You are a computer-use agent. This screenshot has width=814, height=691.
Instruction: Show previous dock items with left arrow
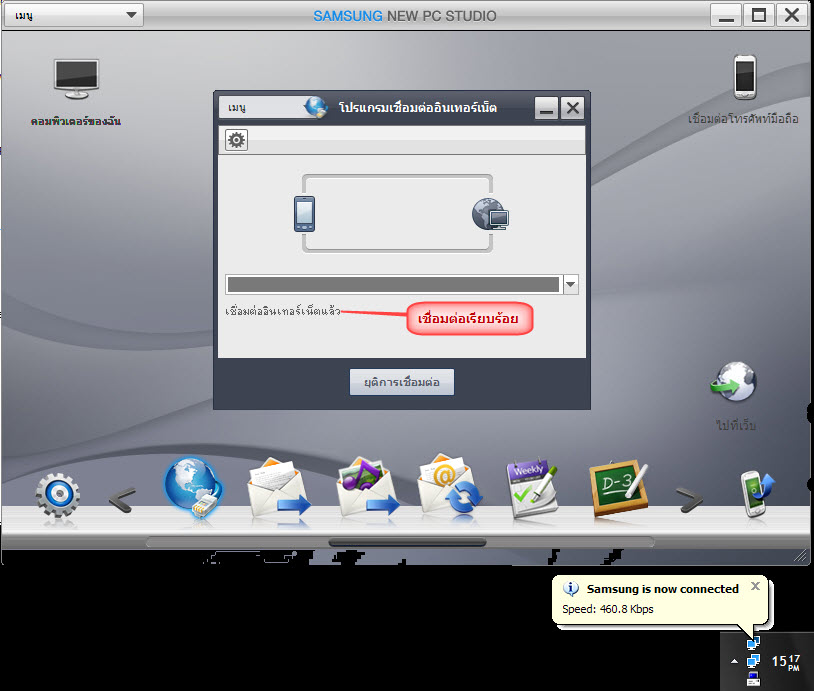(x=123, y=500)
